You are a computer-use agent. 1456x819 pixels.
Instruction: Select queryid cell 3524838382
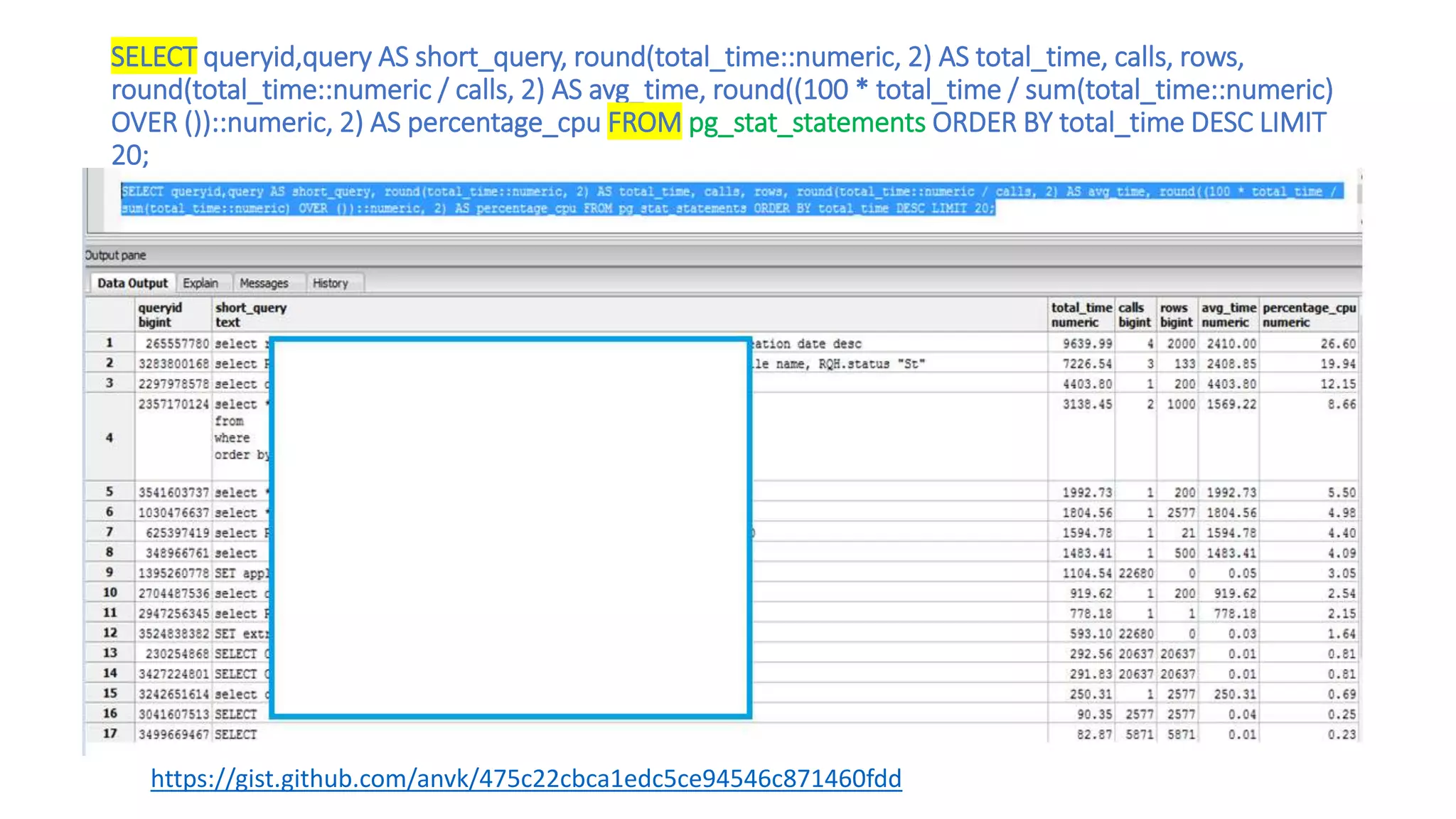(x=173, y=633)
